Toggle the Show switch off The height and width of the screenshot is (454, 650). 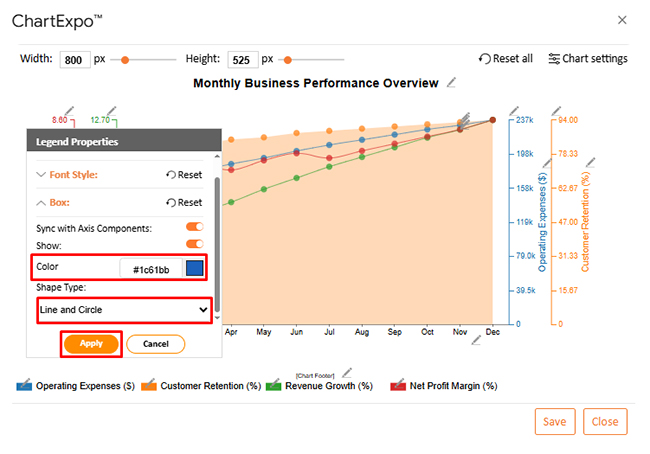pos(194,244)
